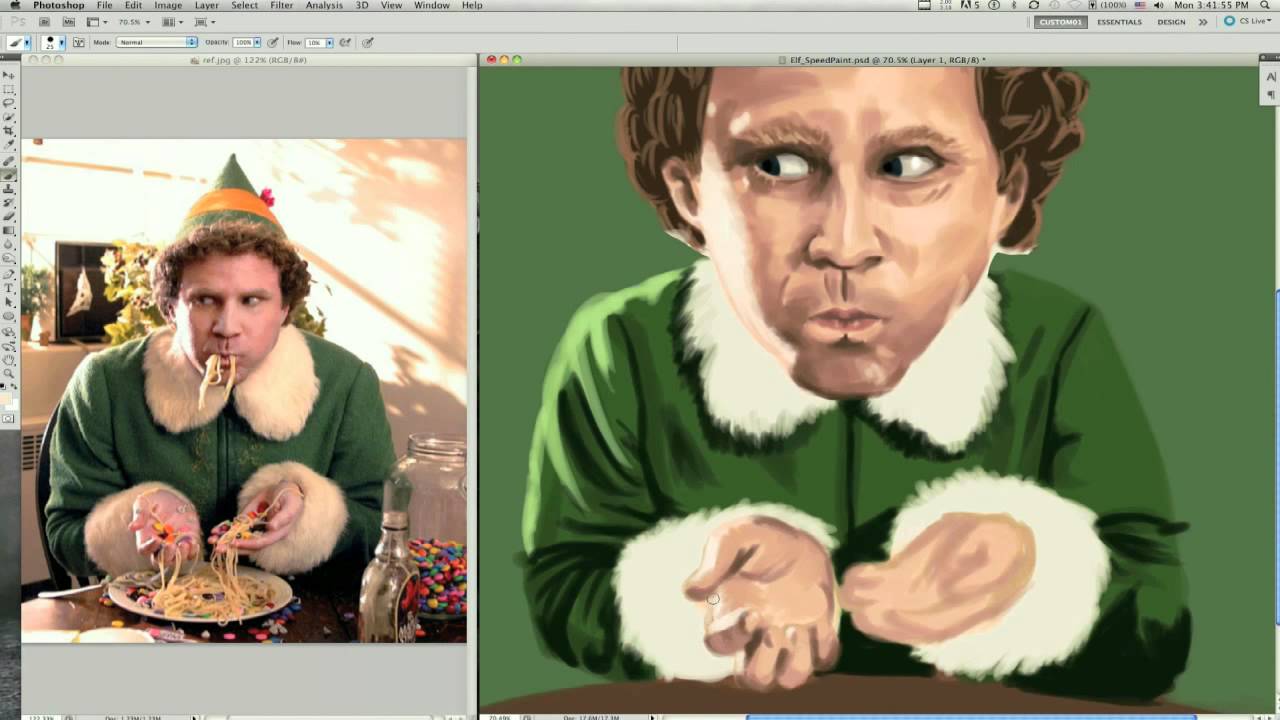This screenshot has width=1280, height=720.
Task: Open Screen Mode dropdown
Action: (x=204, y=22)
